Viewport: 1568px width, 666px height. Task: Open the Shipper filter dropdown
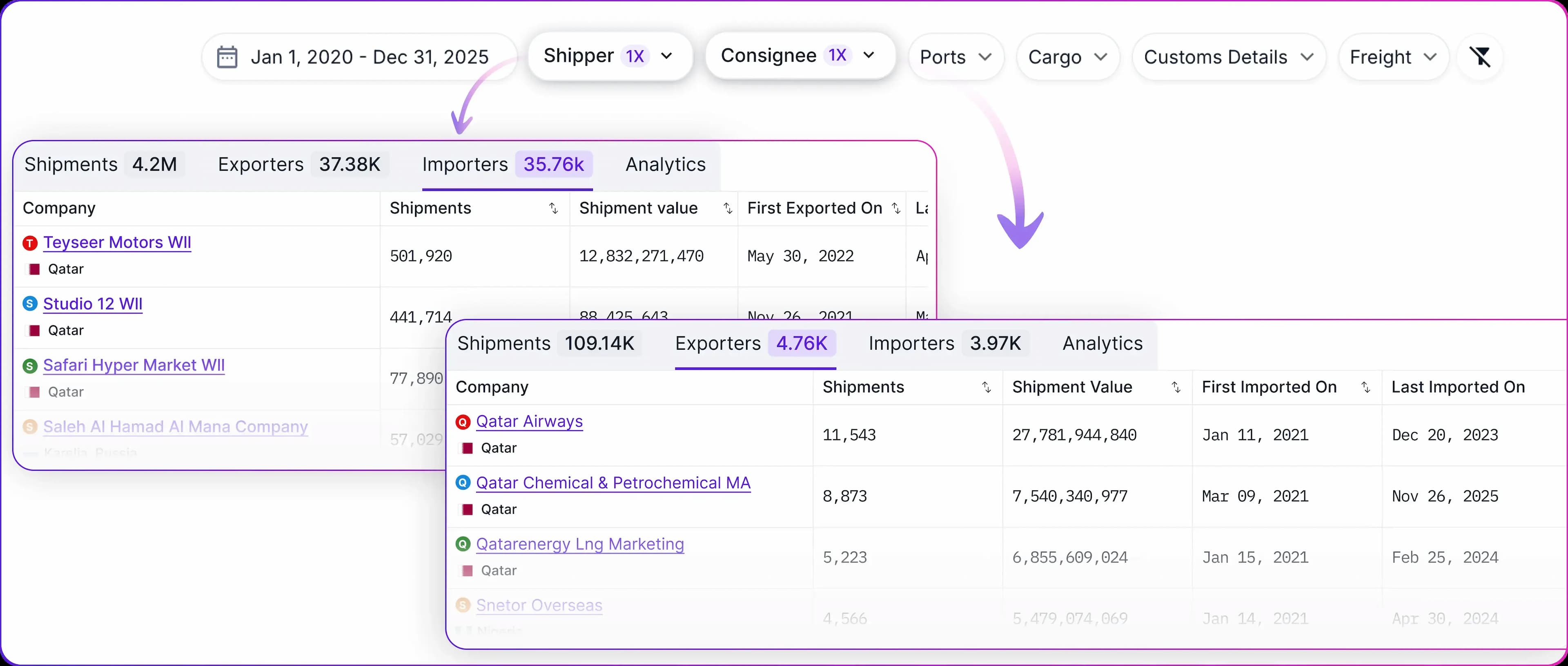(x=609, y=56)
